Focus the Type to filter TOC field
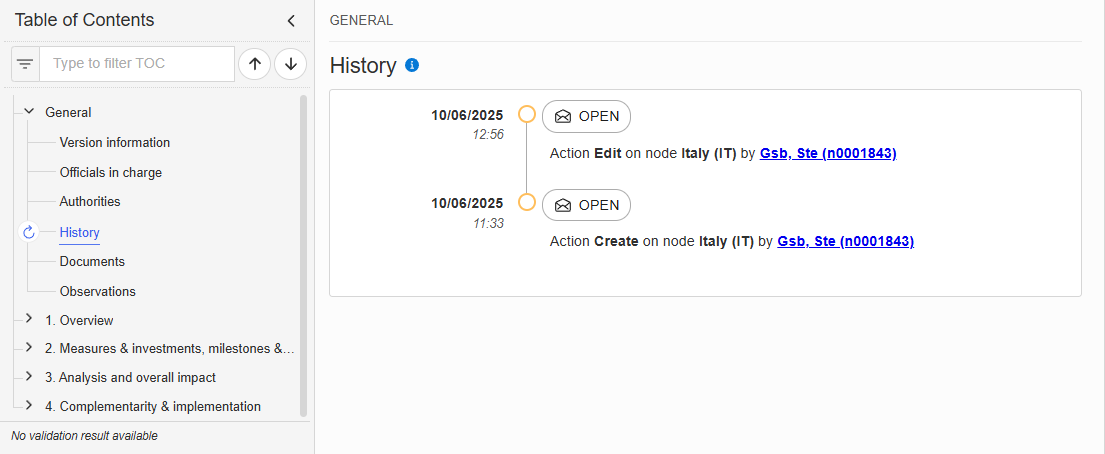The width and height of the screenshot is (1105, 454). coord(137,64)
